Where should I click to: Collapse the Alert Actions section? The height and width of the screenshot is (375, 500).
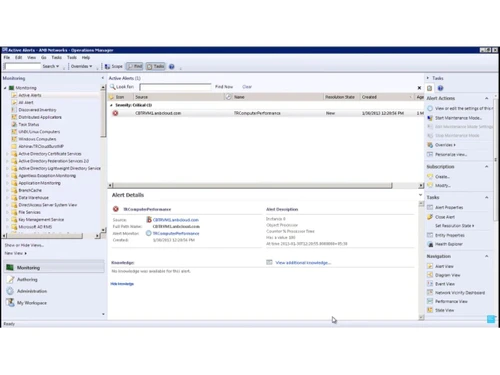pos(487,98)
